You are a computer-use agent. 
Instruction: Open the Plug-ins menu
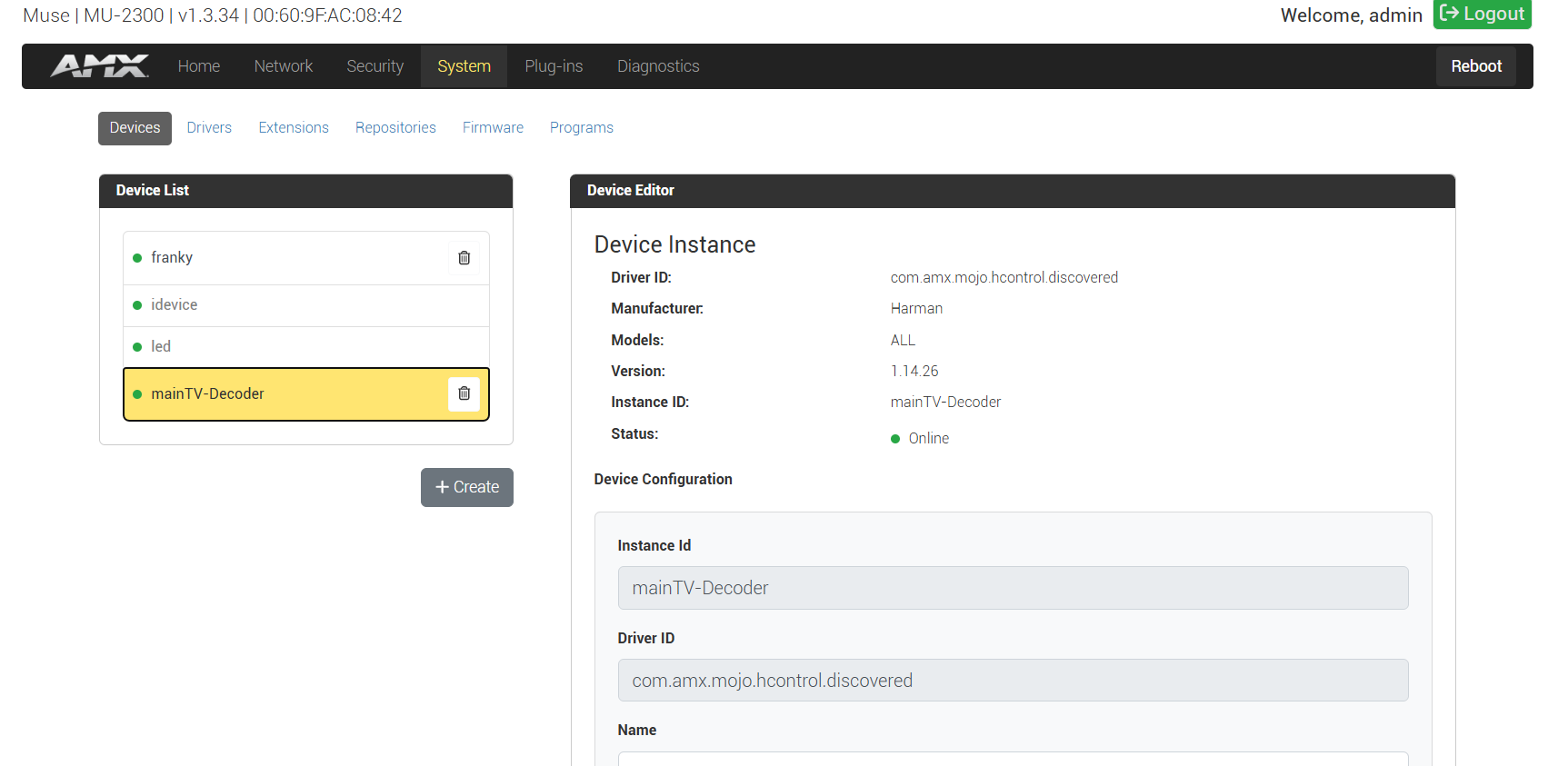click(x=554, y=66)
